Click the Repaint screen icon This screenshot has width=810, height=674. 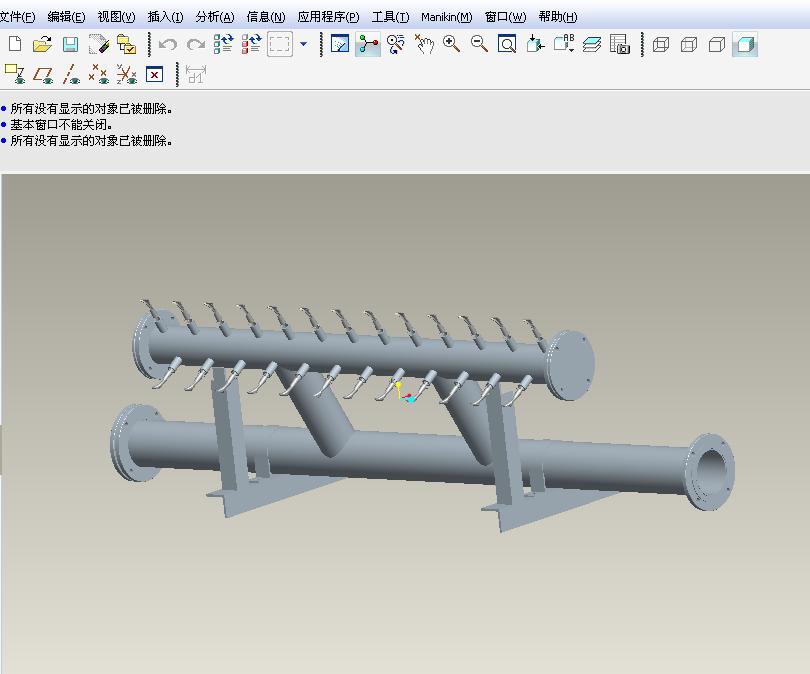(x=340, y=44)
